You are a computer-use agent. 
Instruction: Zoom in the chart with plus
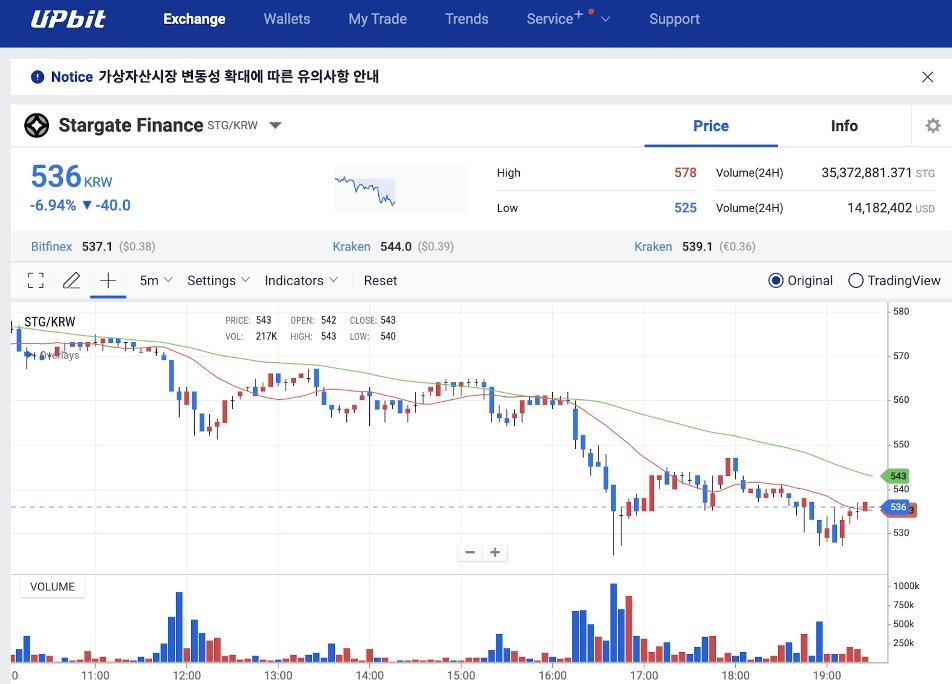click(495, 552)
